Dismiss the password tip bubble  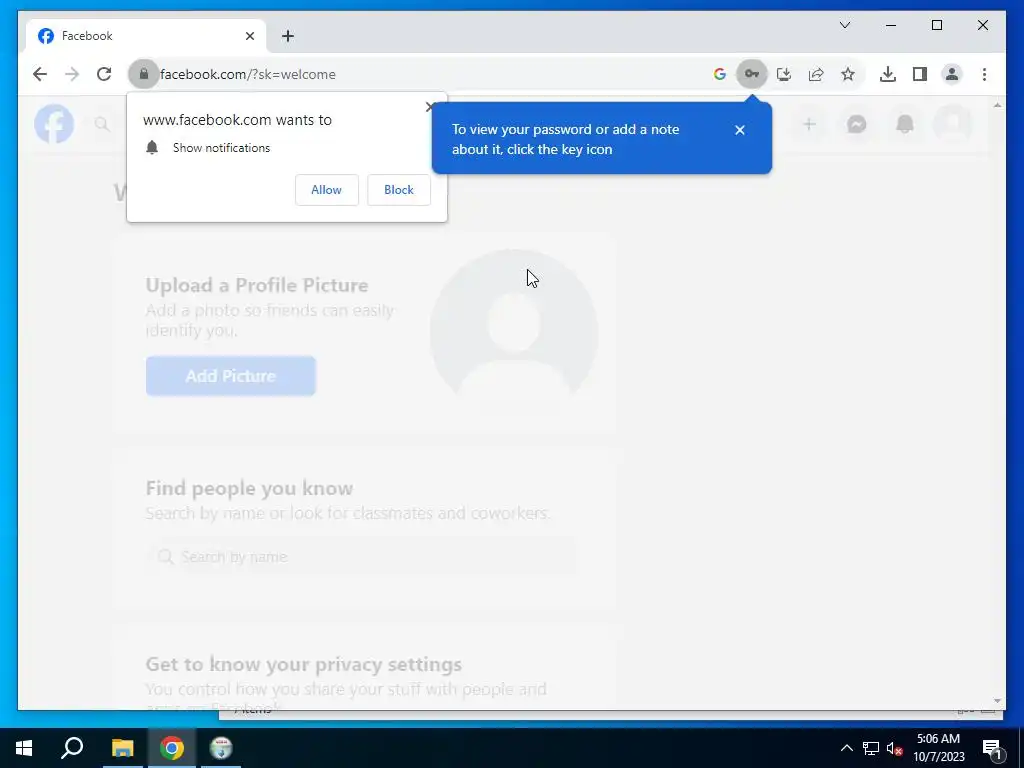click(739, 130)
